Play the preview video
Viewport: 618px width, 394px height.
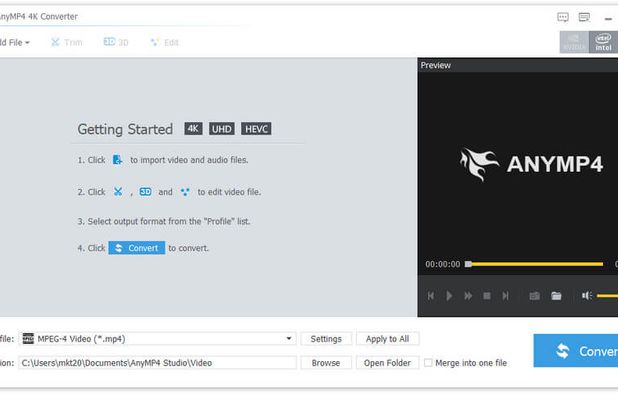[x=449, y=296]
